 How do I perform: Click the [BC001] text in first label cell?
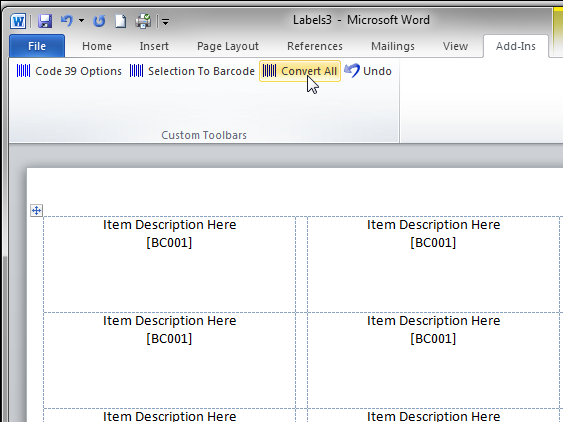tap(169, 243)
